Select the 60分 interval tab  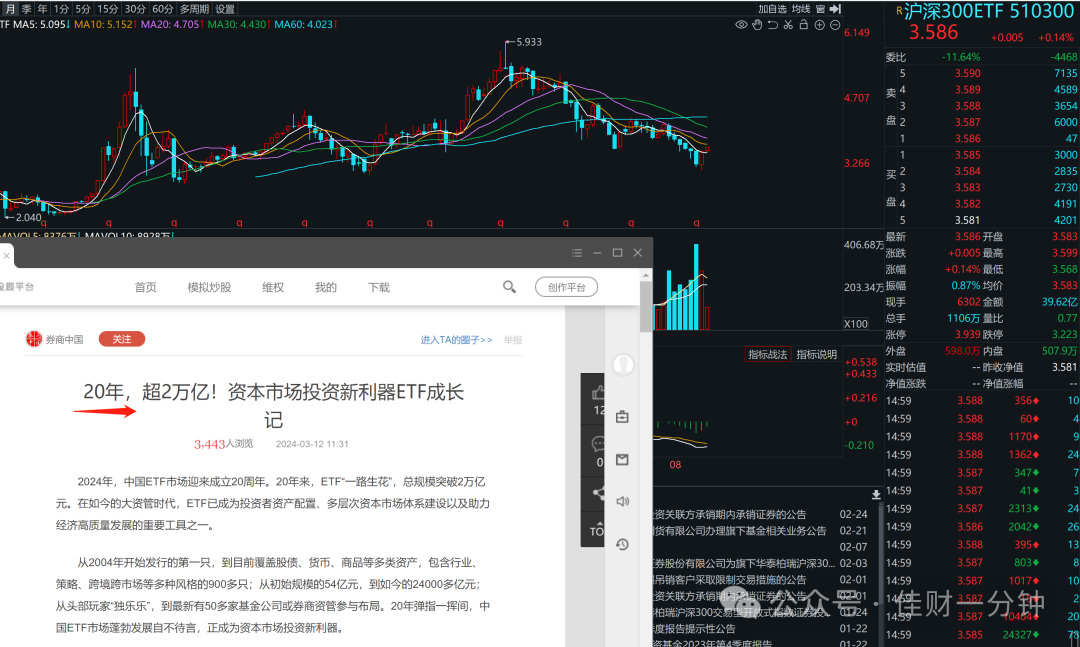(x=163, y=9)
